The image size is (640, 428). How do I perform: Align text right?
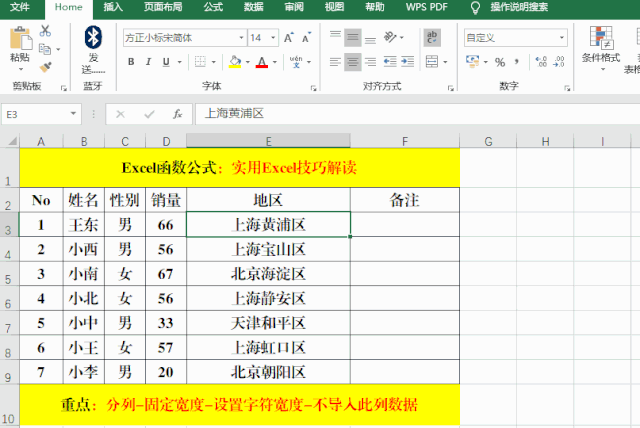(370, 62)
